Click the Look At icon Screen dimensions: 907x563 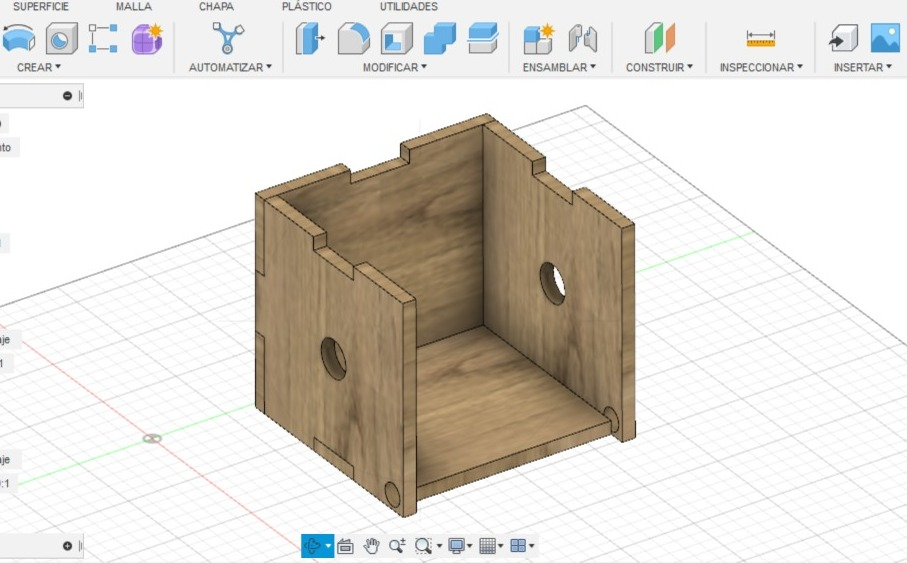[345, 546]
